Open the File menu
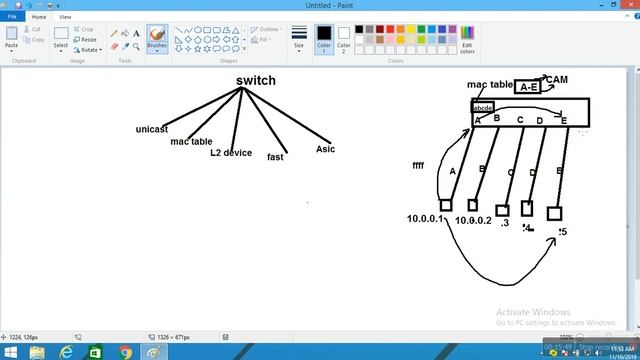The height and width of the screenshot is (360, 640). point(12,17)
